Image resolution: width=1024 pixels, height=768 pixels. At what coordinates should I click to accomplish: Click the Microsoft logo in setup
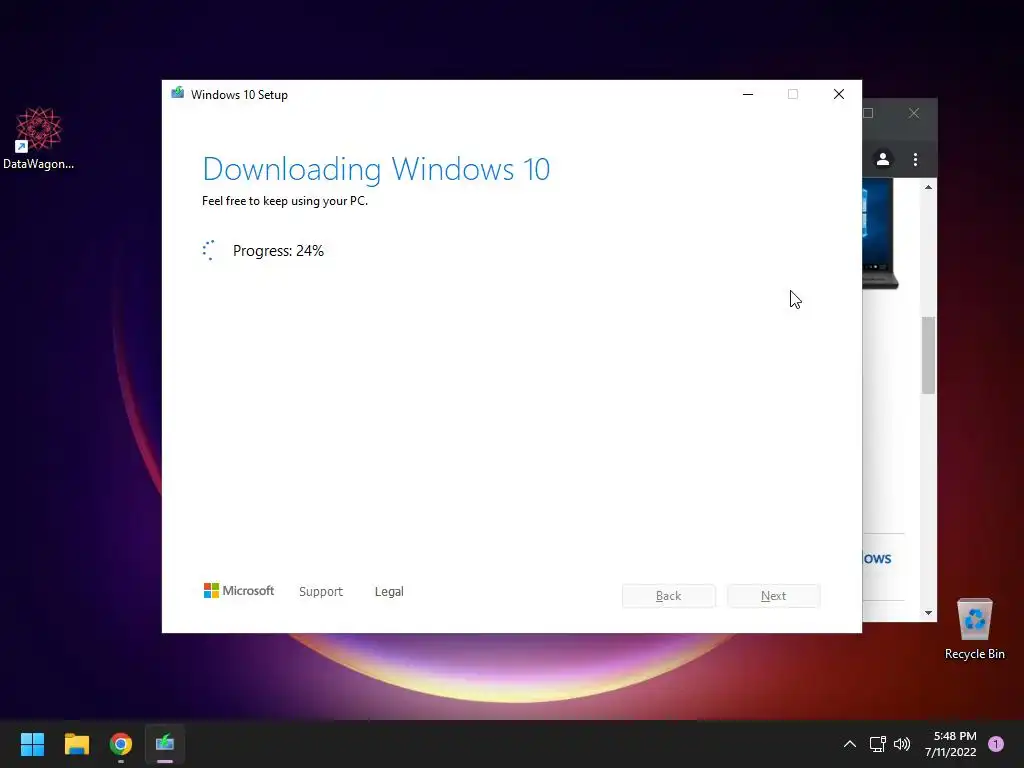point(239,590)
